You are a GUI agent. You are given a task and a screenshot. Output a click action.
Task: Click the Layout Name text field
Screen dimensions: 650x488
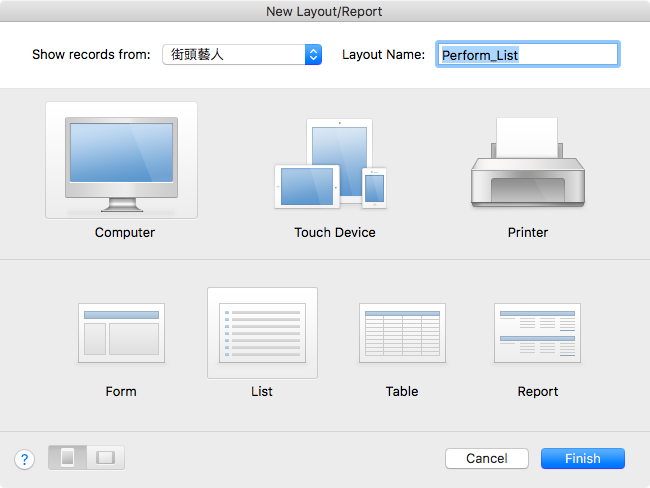pos(528,54)
